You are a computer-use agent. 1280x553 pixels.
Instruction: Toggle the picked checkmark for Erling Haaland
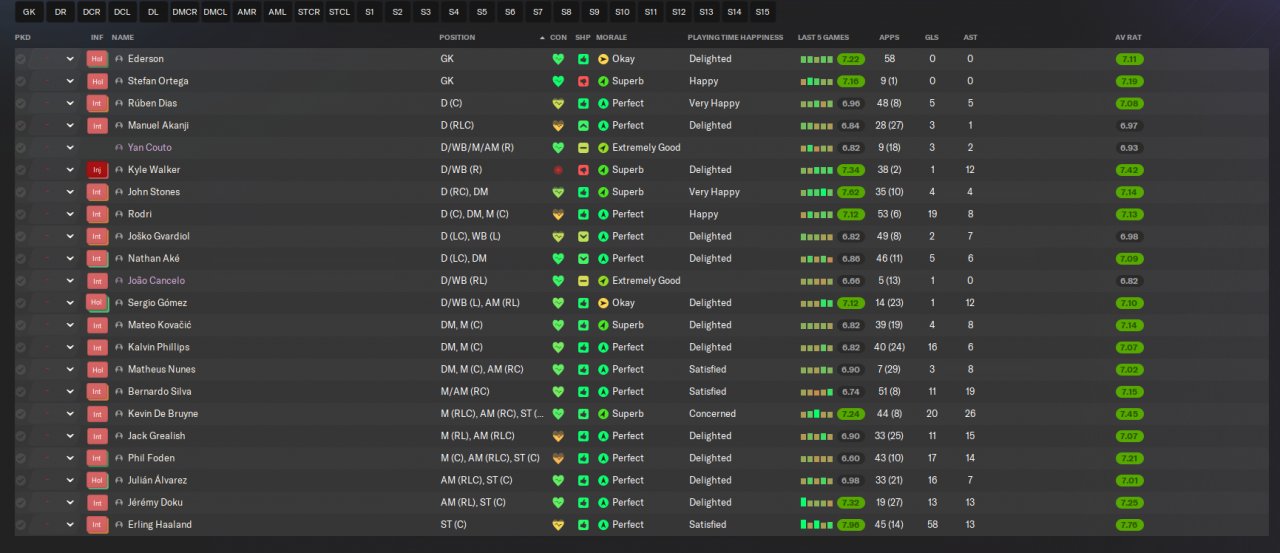click(21, 525)
